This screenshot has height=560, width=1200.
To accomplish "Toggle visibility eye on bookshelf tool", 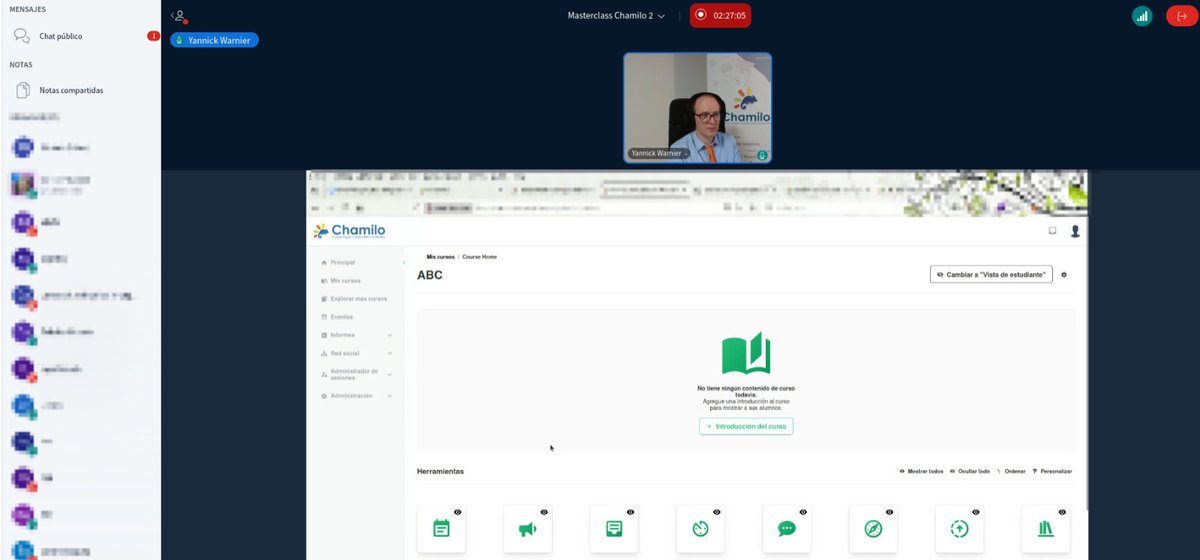I will click(x=1062, y=512).
